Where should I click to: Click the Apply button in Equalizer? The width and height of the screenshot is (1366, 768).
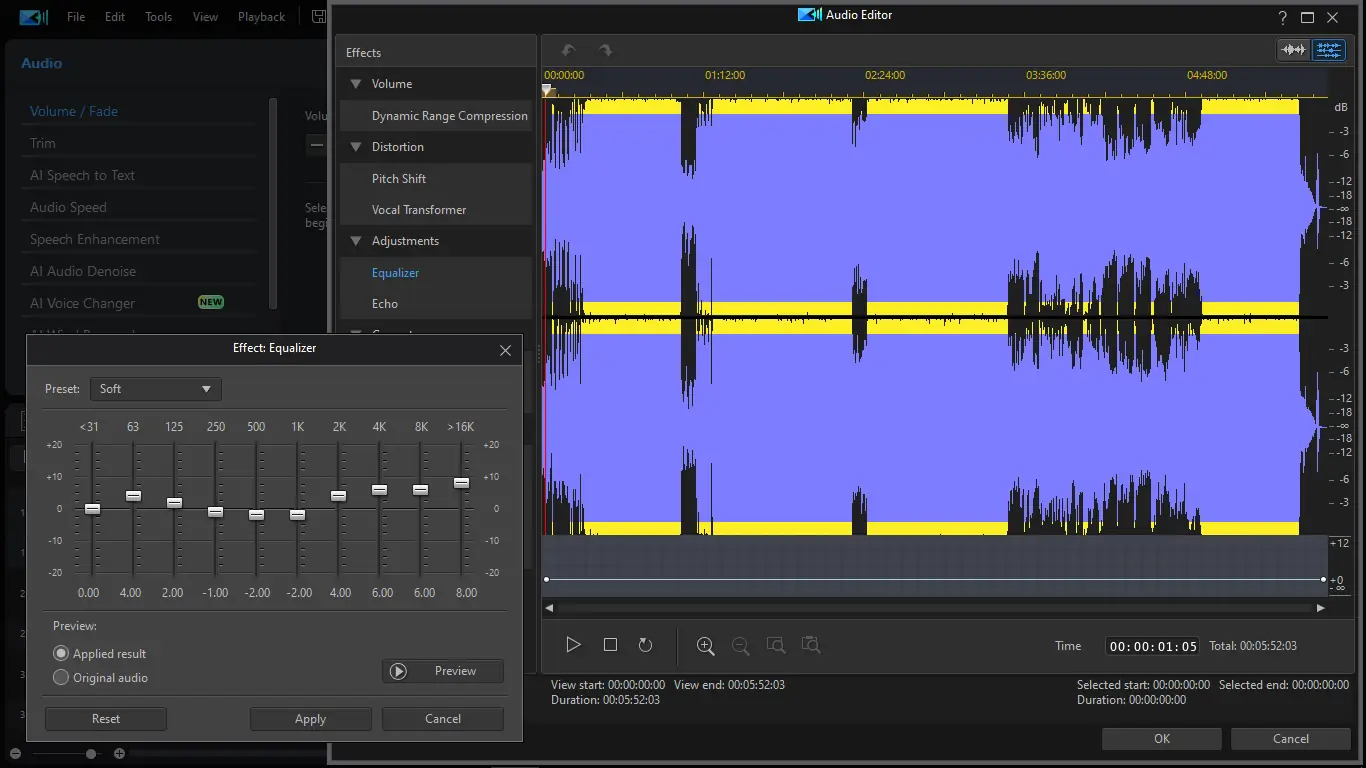tap(310, 719)
